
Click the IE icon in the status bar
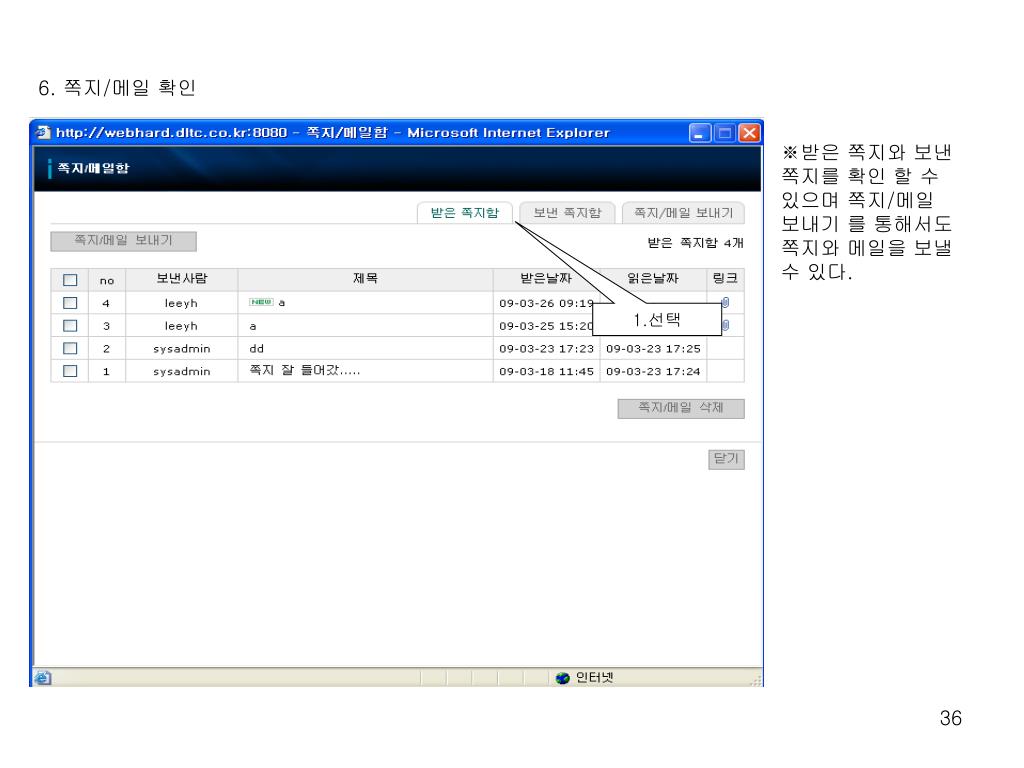pos(43,678)
